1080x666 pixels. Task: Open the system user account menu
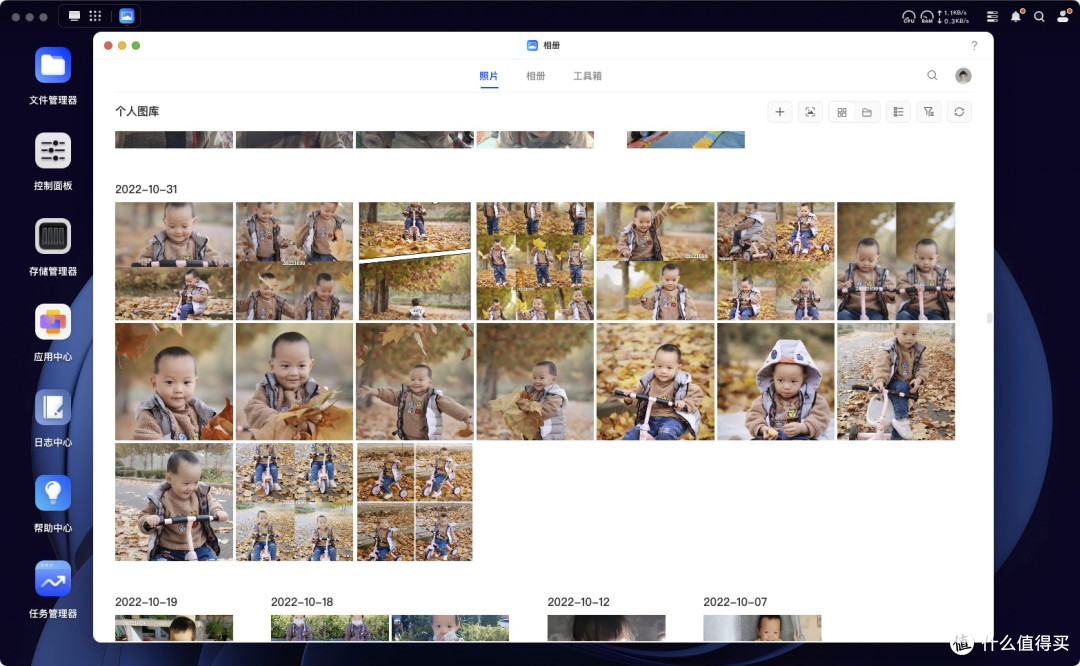pyautogui.click(x=1063, y=17)
